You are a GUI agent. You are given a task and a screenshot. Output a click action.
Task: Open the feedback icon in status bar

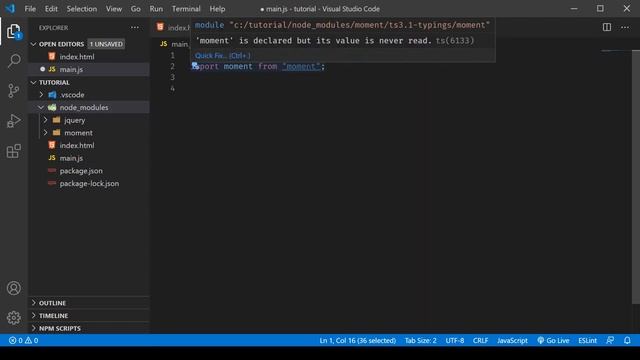[610, 340]
